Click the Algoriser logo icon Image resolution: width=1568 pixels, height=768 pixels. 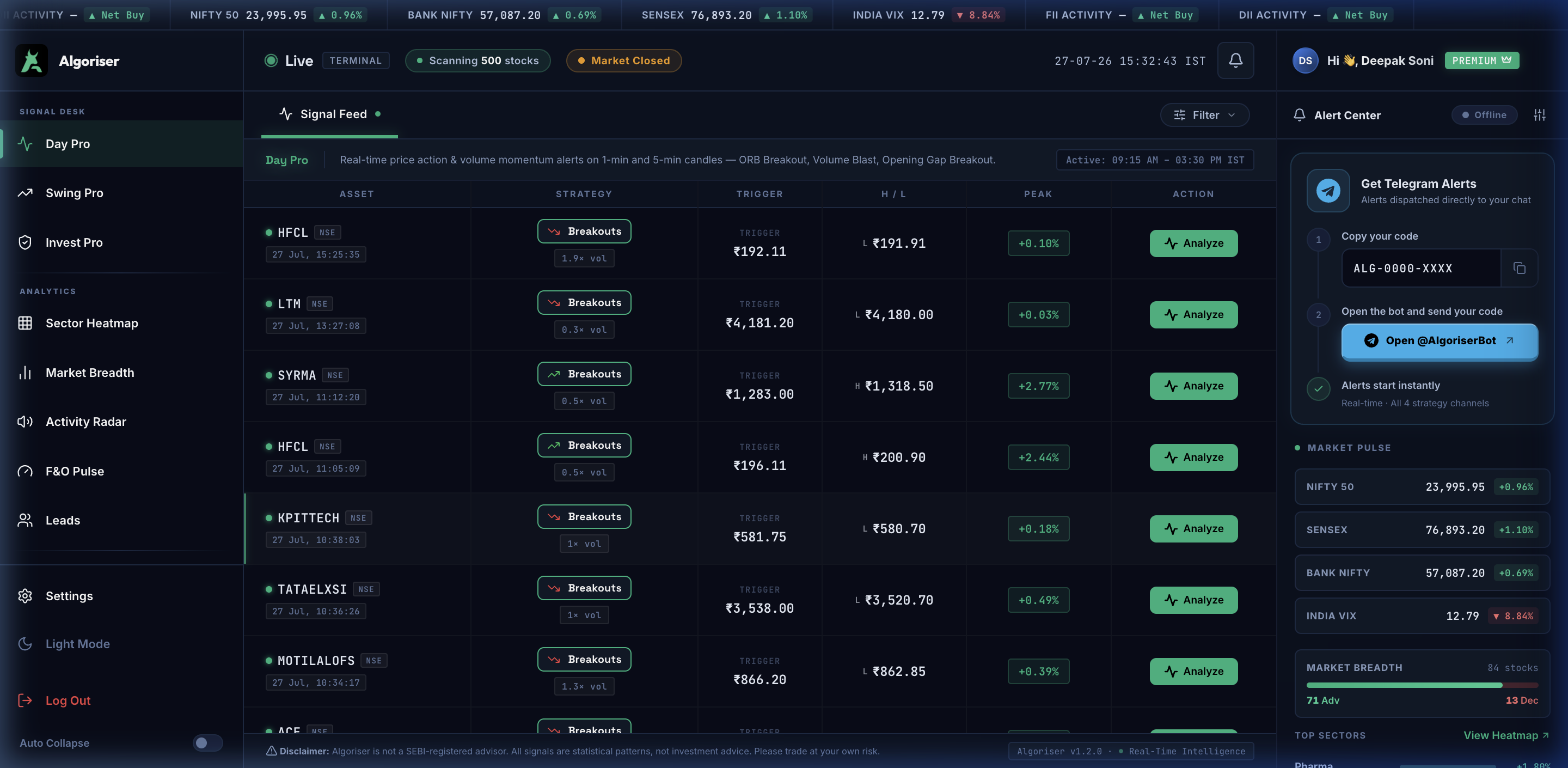(32, 60)
